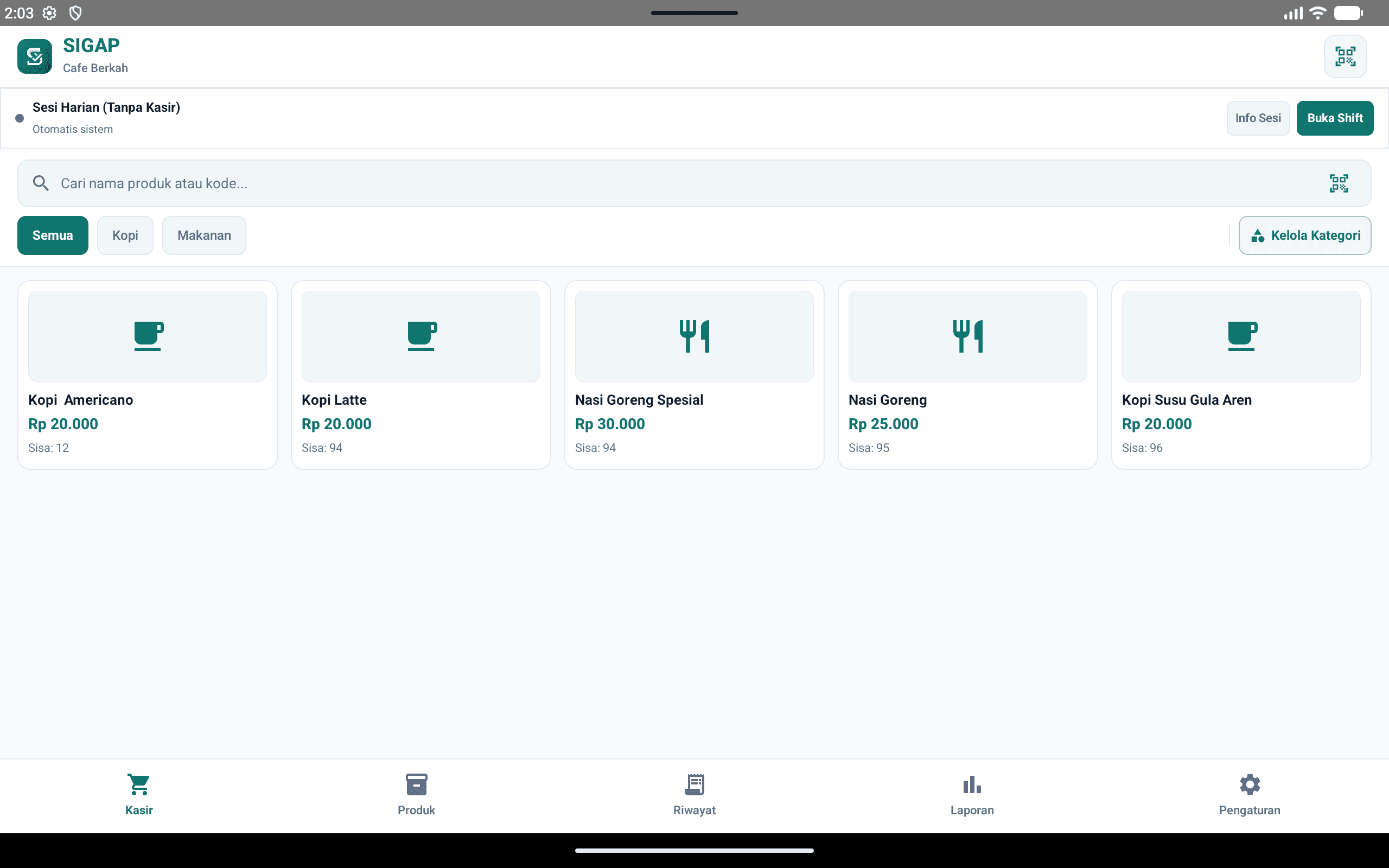
Task: Click the magnifying glass search icon
Action: [41, 183]
